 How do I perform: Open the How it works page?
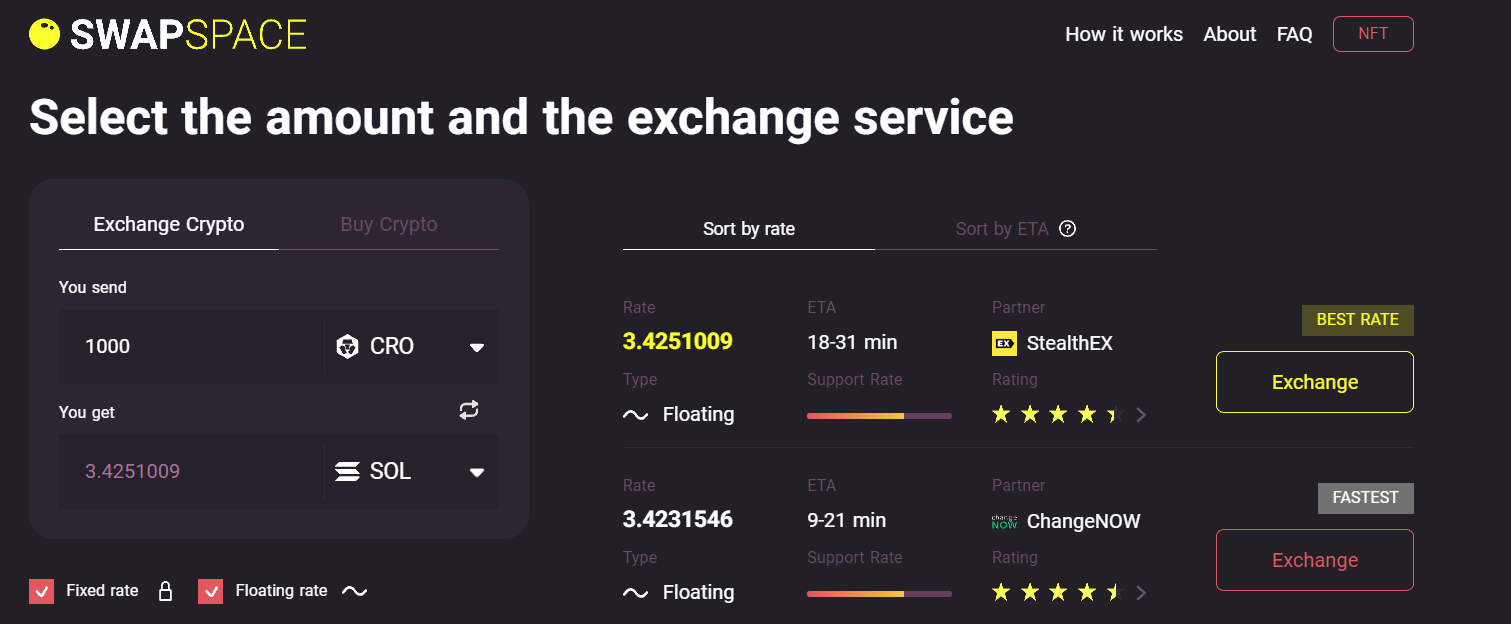tap(1124, 34)
